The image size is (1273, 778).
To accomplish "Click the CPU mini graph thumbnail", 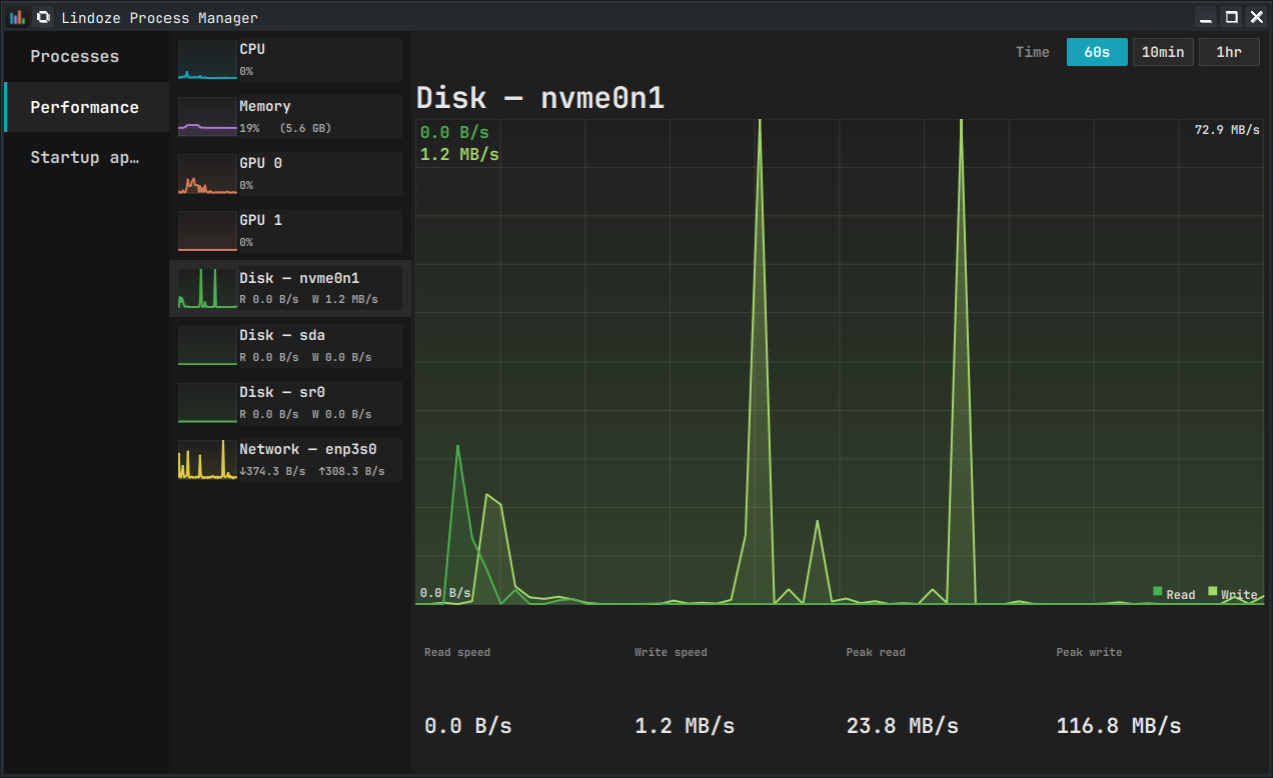I will tap(207, 60).
